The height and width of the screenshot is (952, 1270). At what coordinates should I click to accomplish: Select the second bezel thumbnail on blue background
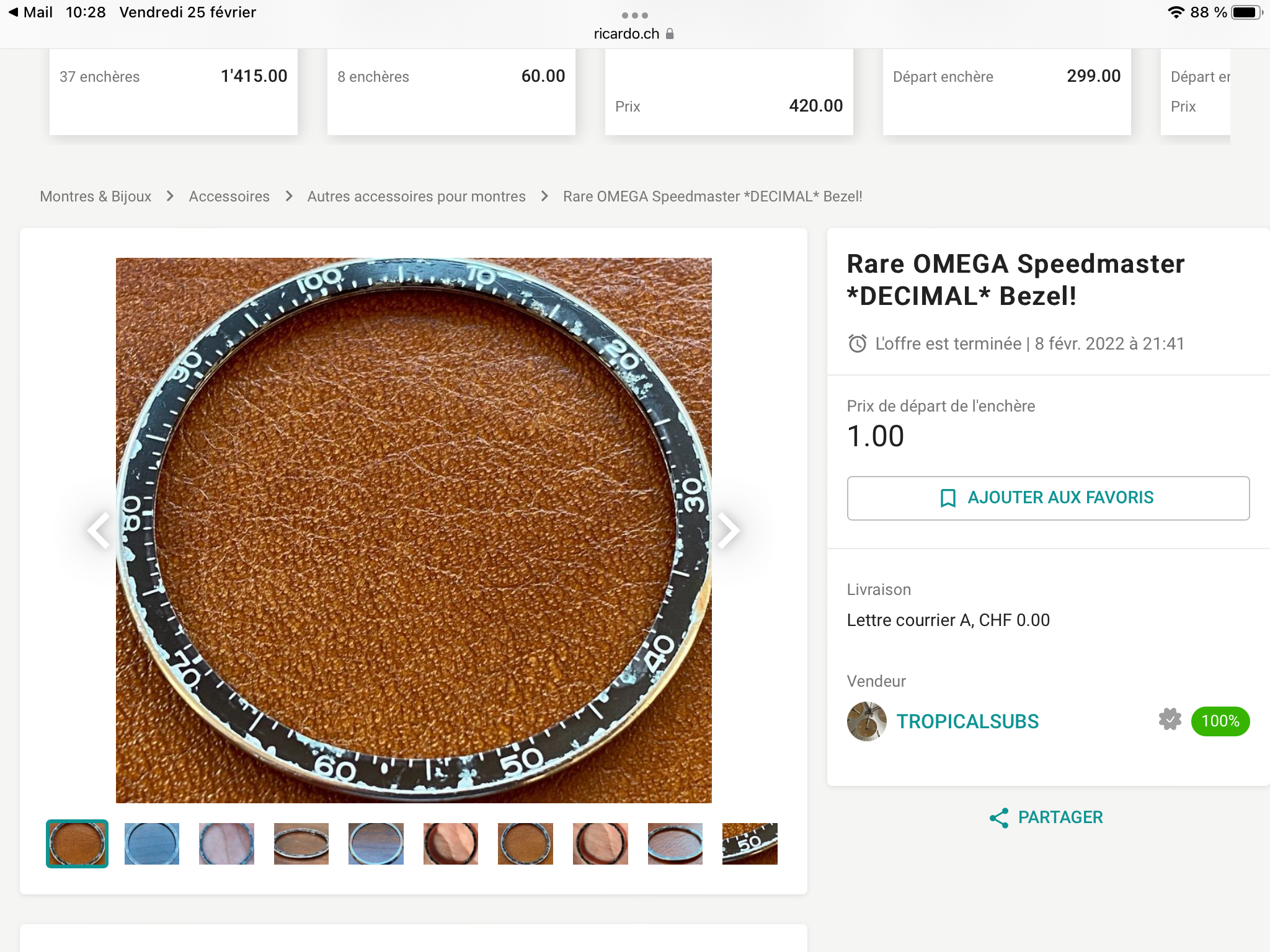pyautogui.click(x=152, y=844)
